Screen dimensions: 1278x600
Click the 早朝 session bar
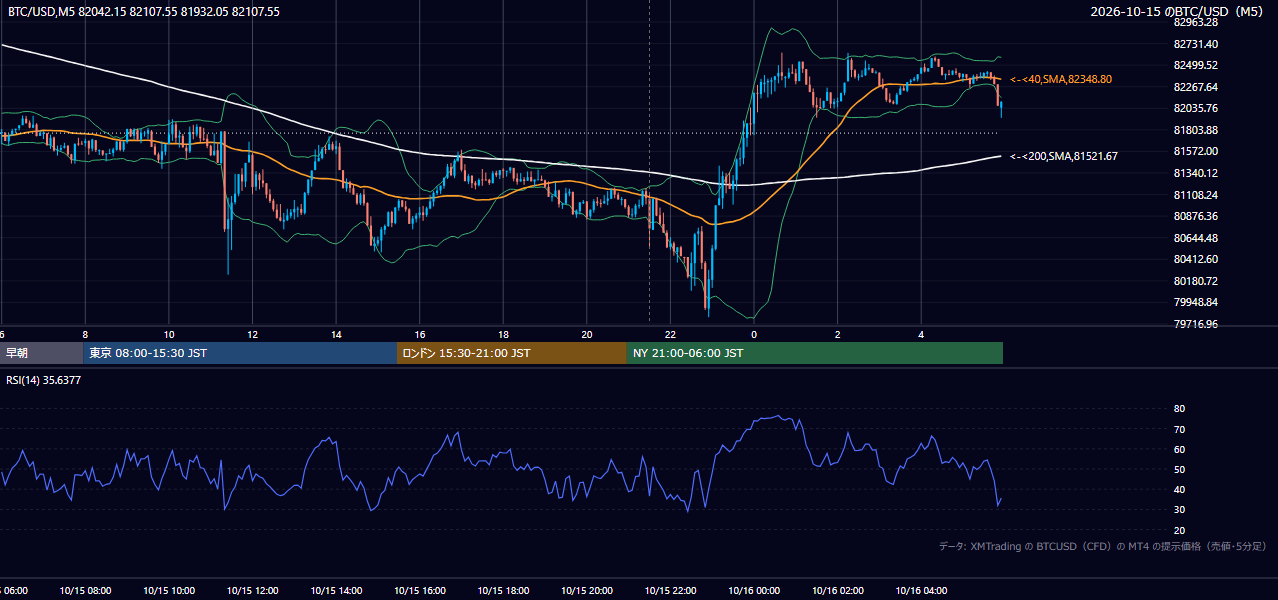41,353
